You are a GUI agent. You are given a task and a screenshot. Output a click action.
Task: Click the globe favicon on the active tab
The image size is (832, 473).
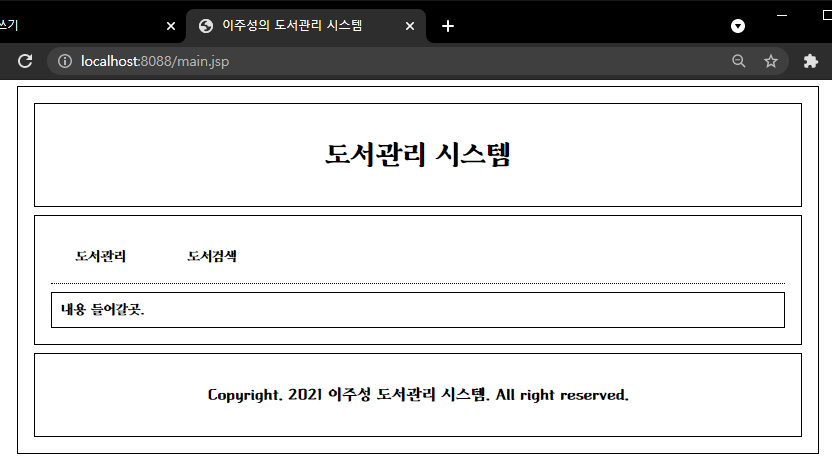click(206, 26)
